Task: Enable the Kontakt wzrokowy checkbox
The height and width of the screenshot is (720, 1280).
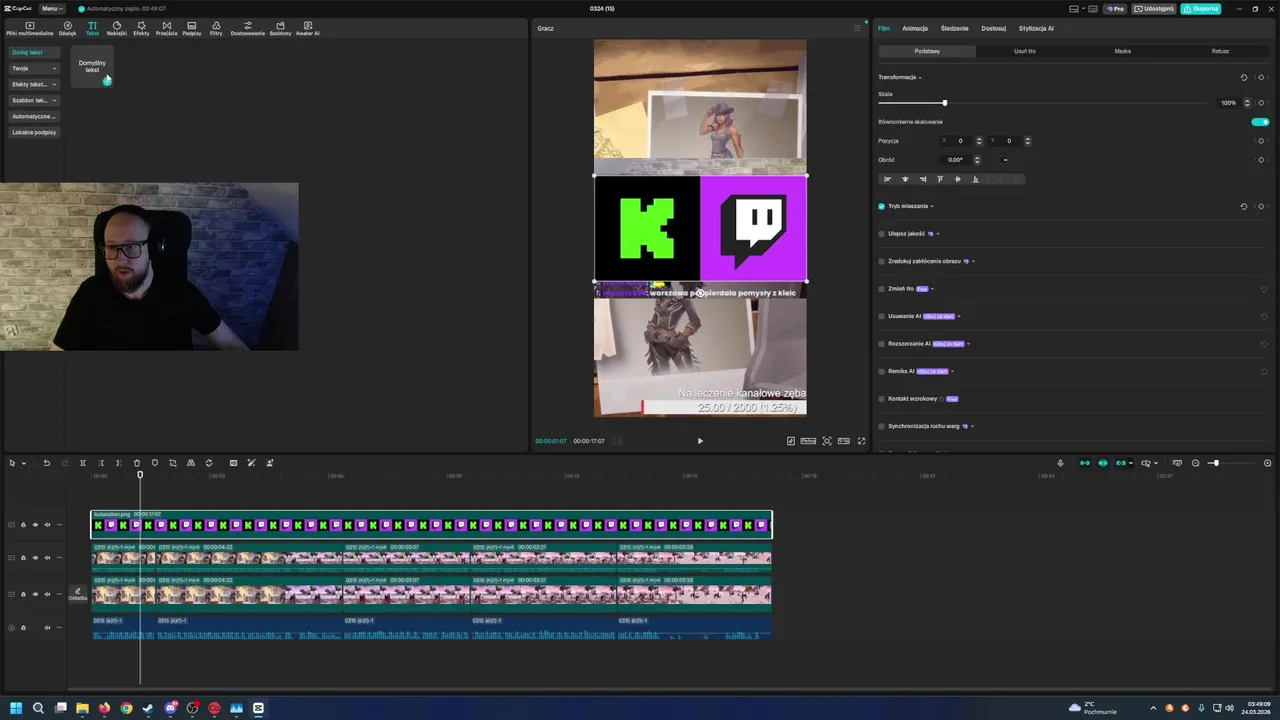Action: click(x=881, y=399)
